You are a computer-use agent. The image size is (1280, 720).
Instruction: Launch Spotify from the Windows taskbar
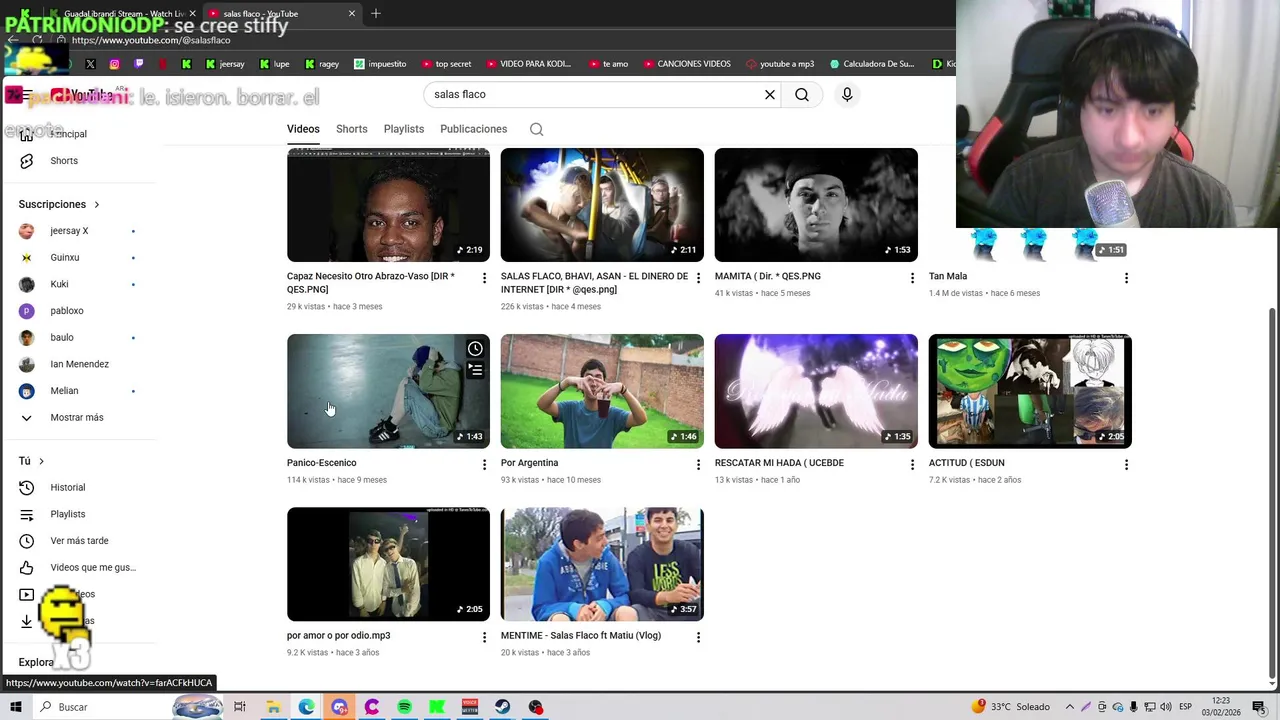(404, 707)
